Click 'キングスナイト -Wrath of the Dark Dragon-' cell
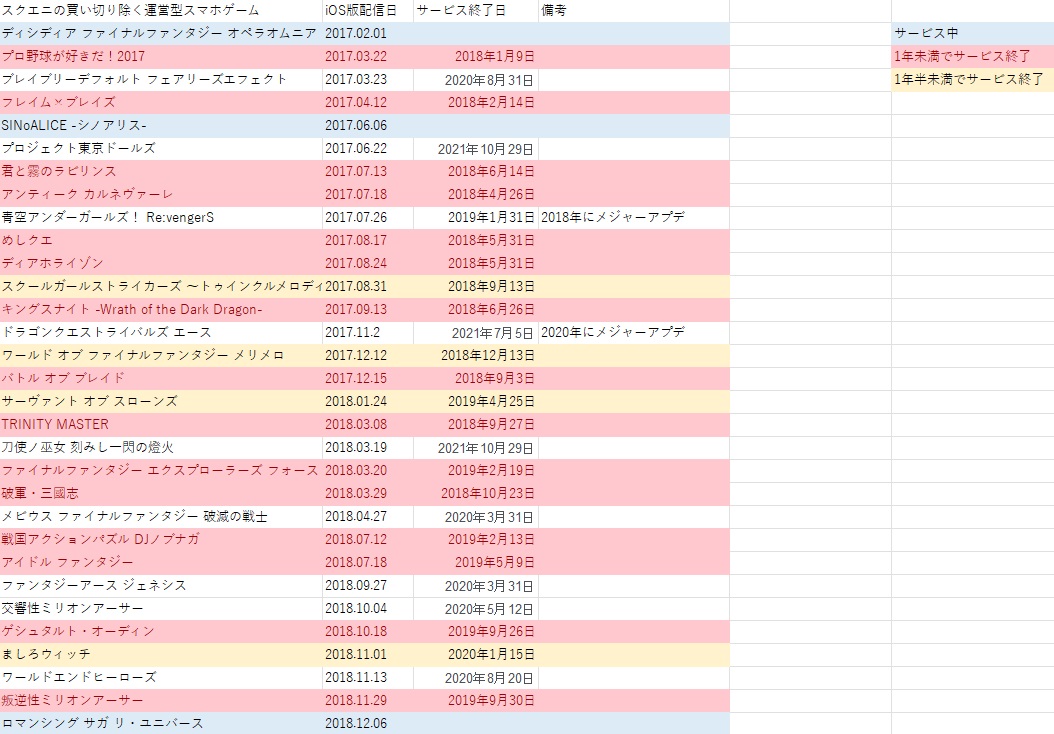 coord(161,309)
